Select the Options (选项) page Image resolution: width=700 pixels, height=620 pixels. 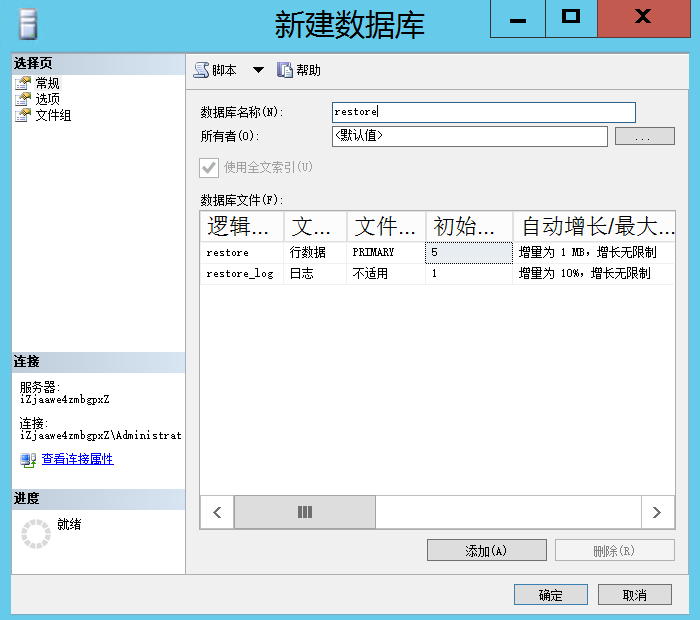point(47,99)
